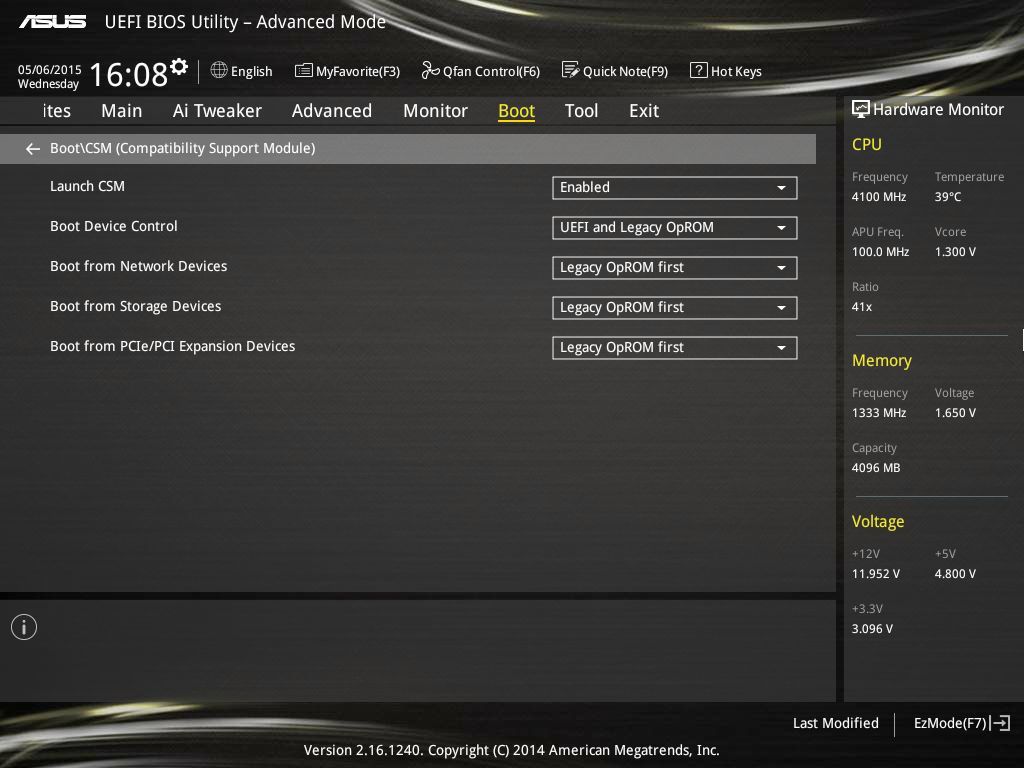
Task: Switch to the Exit tab
Action: (x=644, y=111)
